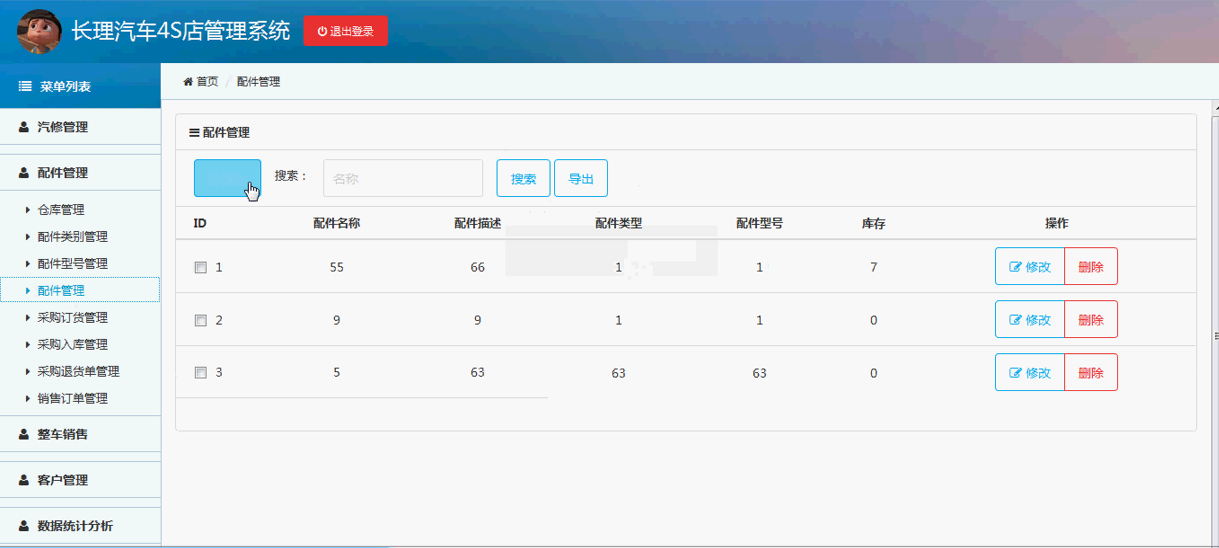Image resolution: width=1219 pixels, height=548 pixels.
Task: Click the user icon beside 客户管理
Action: (x=24, y=480)
